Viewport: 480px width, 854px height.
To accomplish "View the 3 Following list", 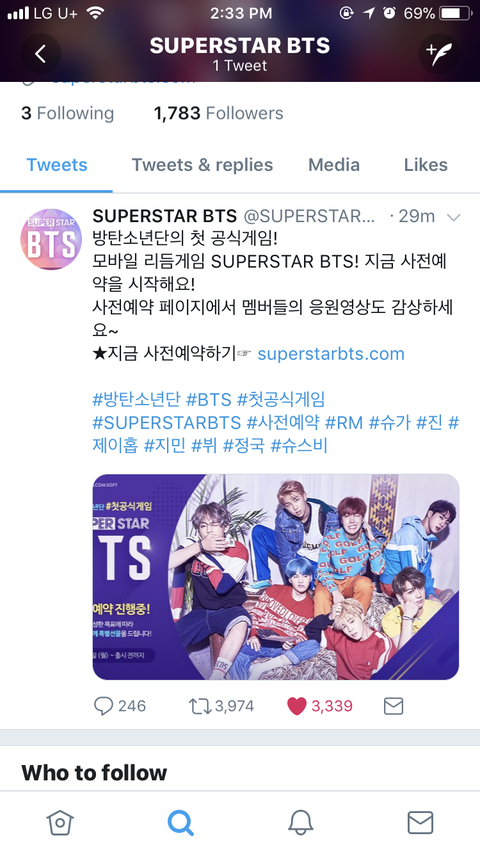I will (68, 113).
